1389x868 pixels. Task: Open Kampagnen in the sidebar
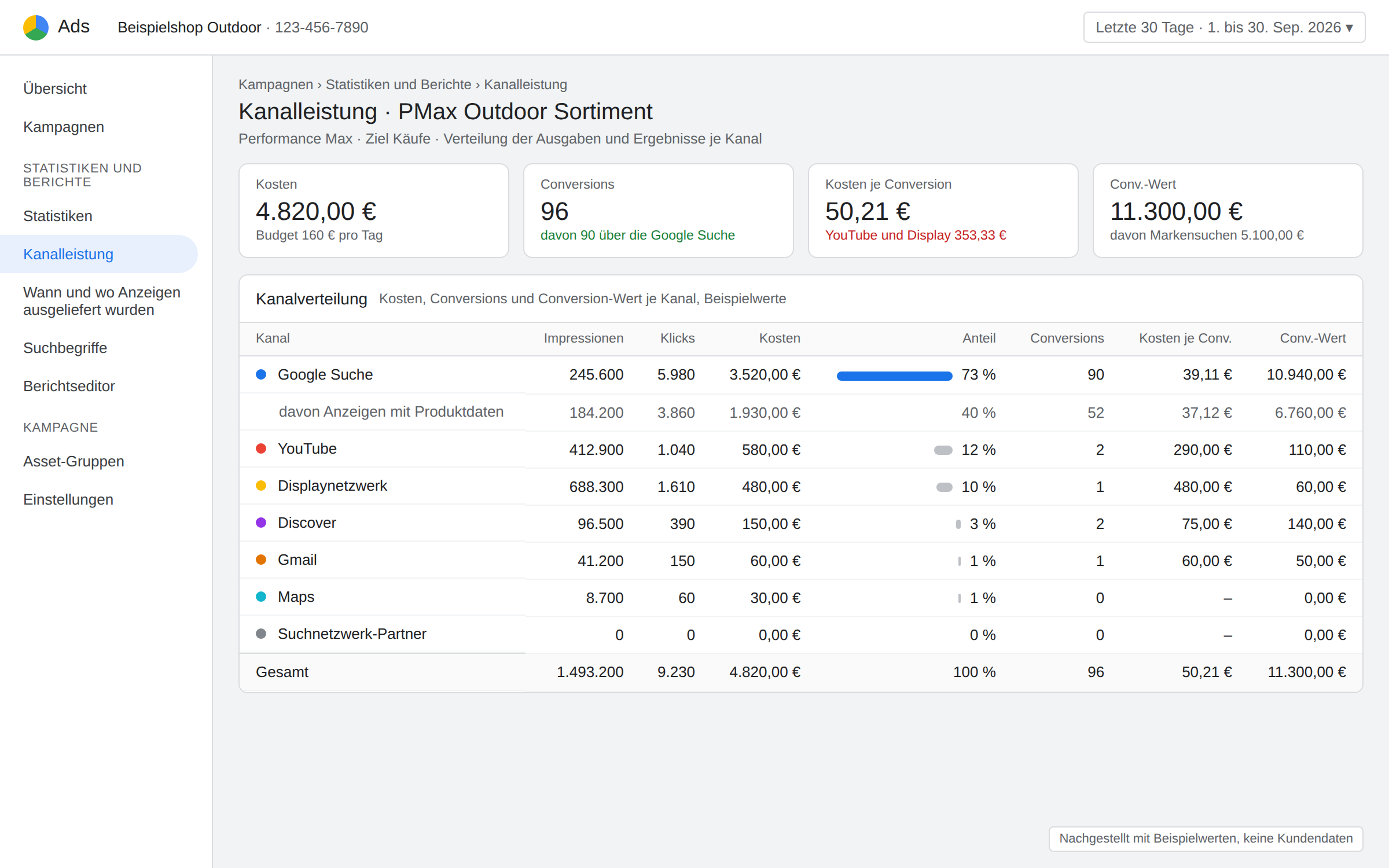point(64,127)
